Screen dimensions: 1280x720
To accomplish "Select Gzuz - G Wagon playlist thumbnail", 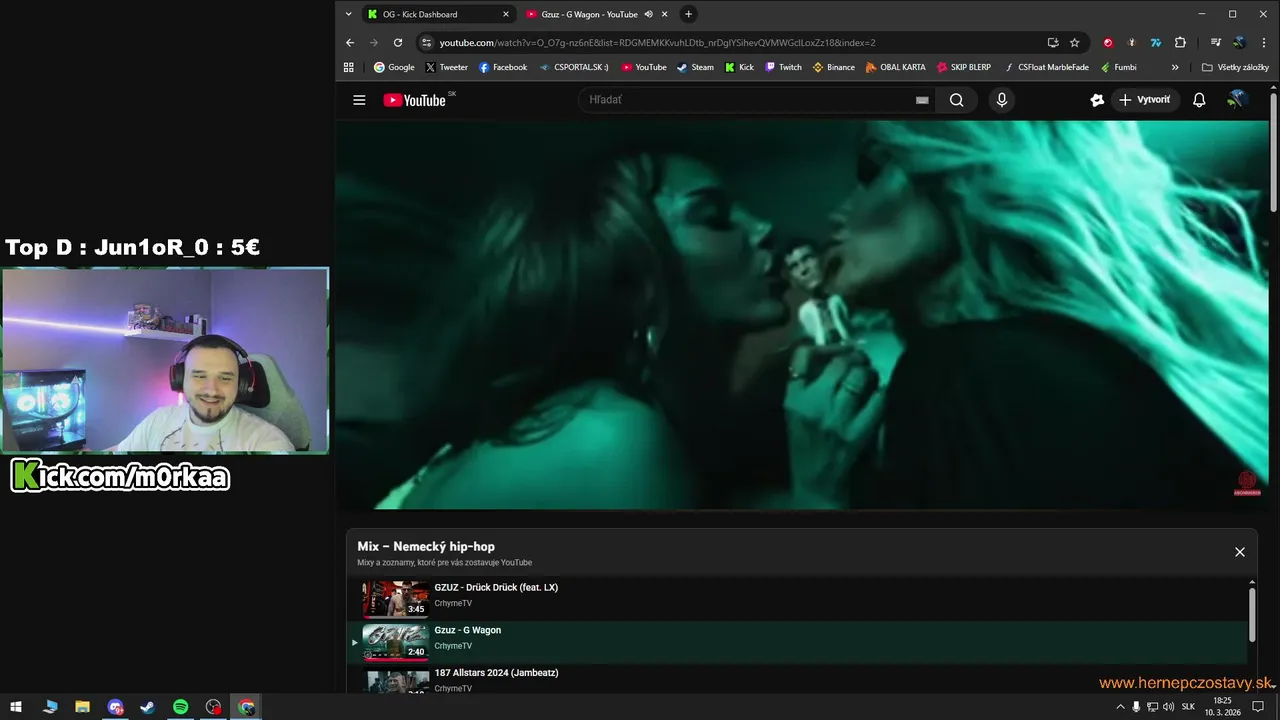I will coord(395,642).
